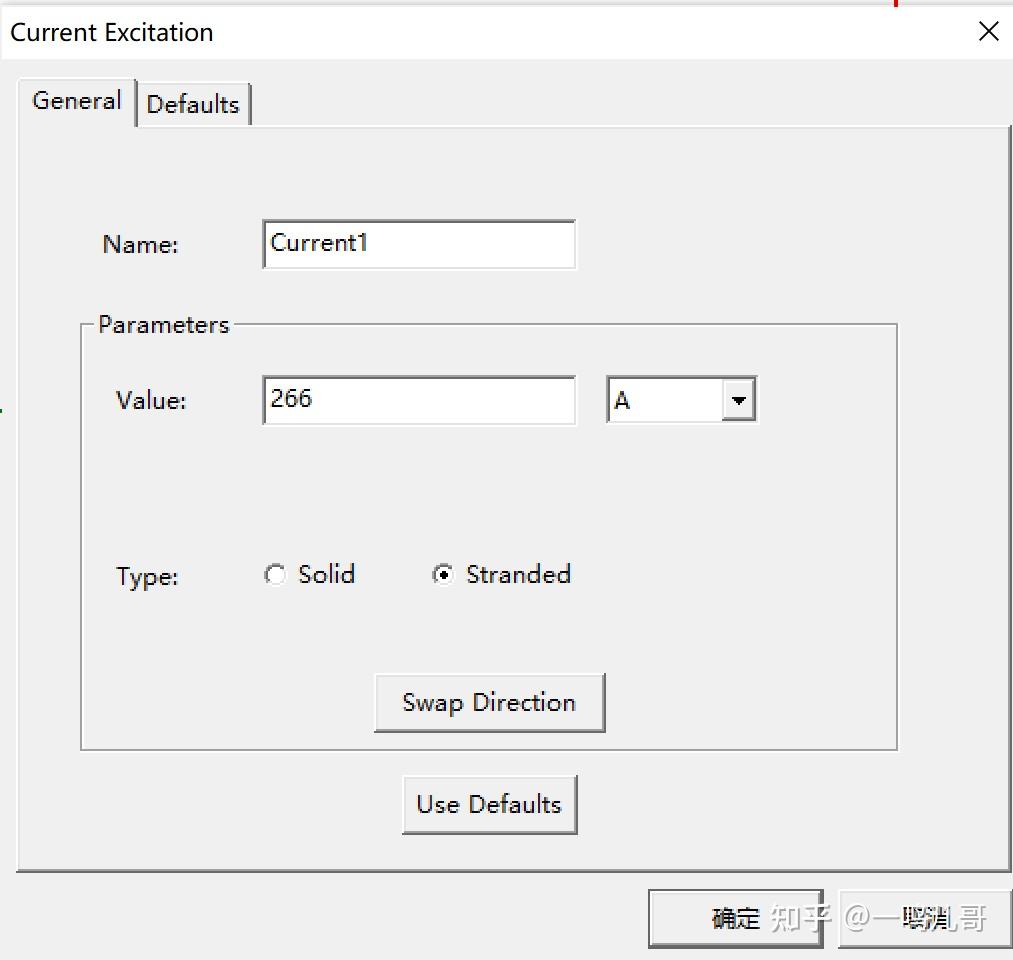Click the word "Solid" beside its radio
This screenshot has width=1013, height=960.
coord(326,575)
